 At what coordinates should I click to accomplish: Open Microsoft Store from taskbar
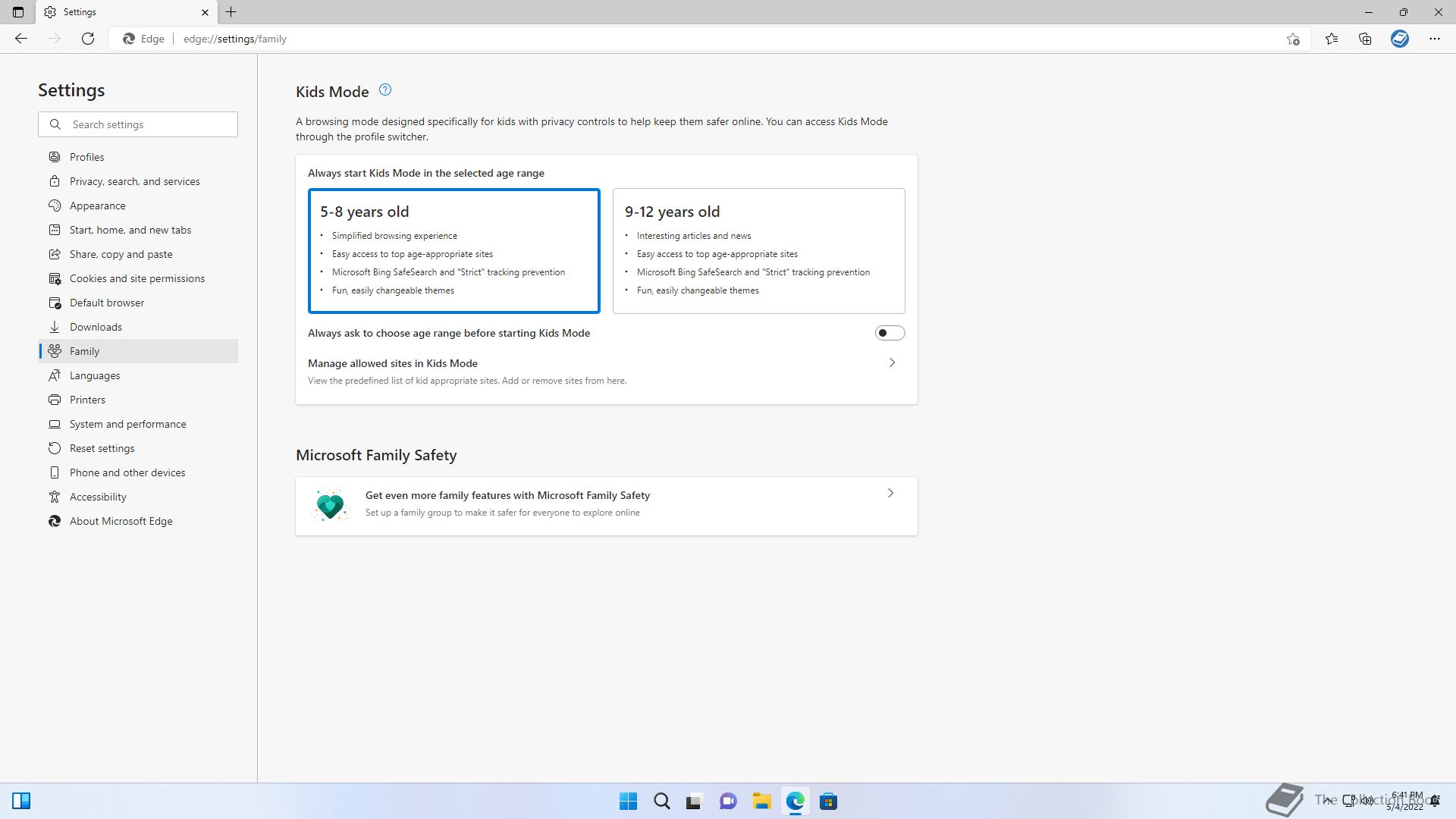coord(828,801)
